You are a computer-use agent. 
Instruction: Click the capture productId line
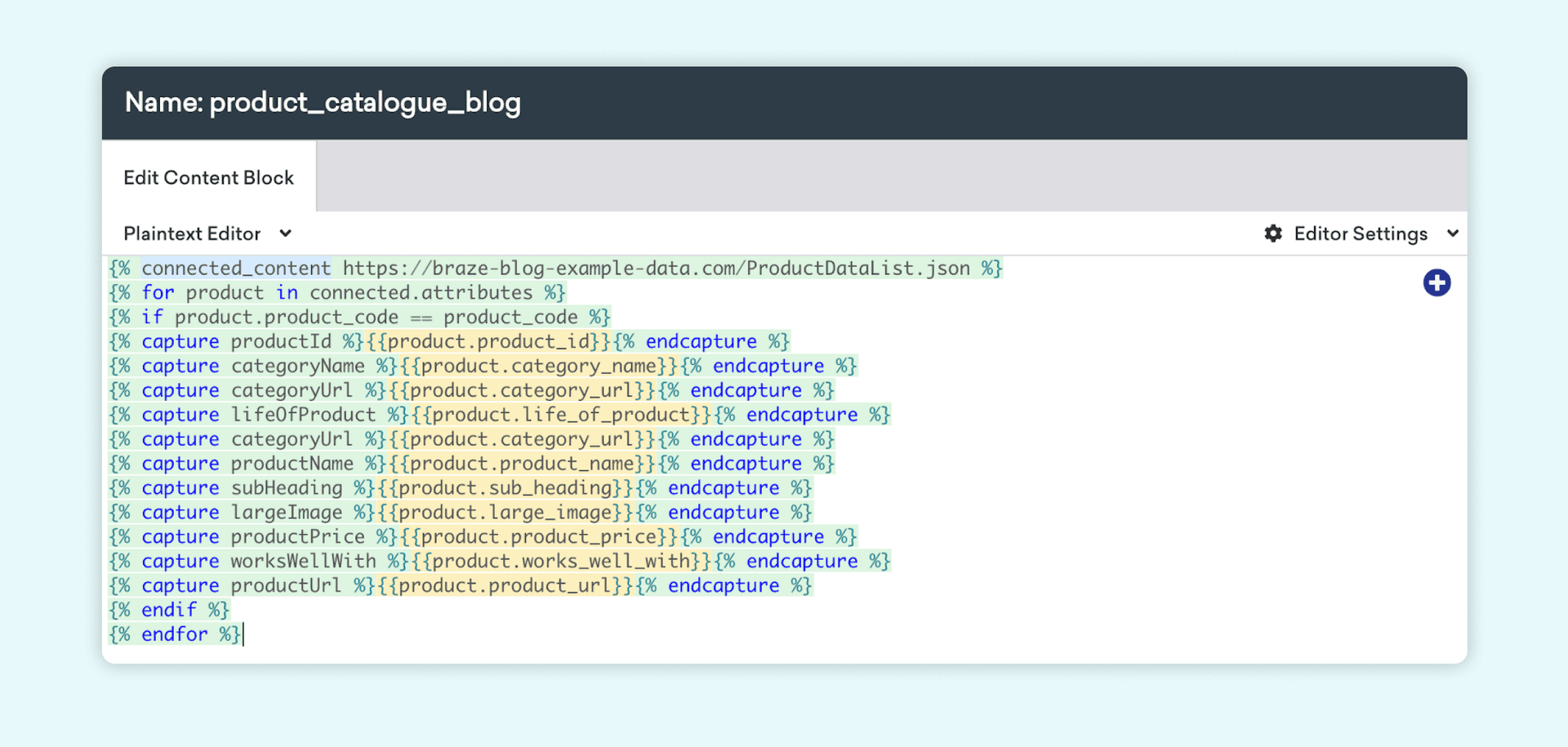click(x=449, y=342)
